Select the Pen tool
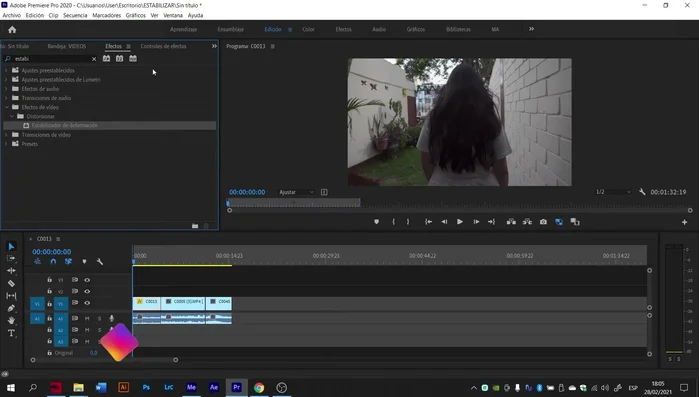699x397 pixels. pyautogui.click(x=12, y=308)
